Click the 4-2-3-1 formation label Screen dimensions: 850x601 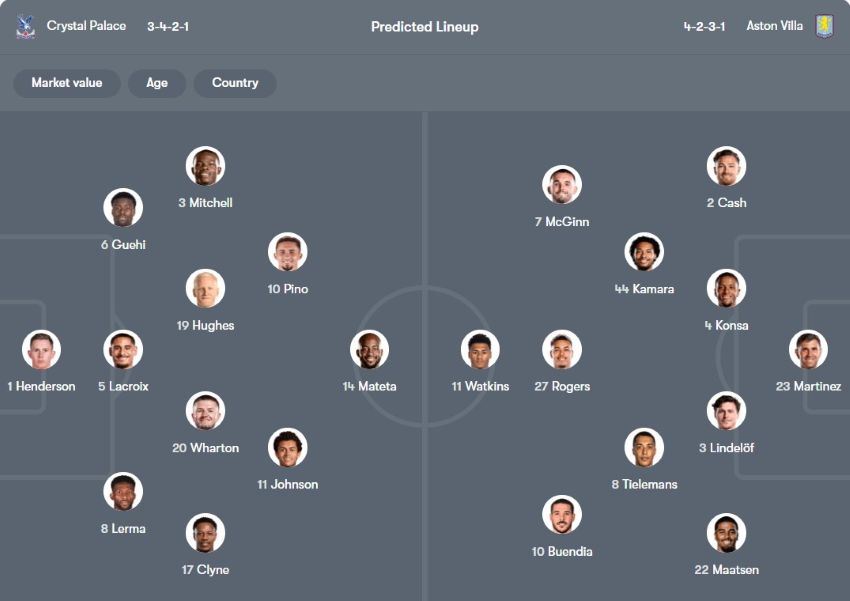tap(704, 26)
